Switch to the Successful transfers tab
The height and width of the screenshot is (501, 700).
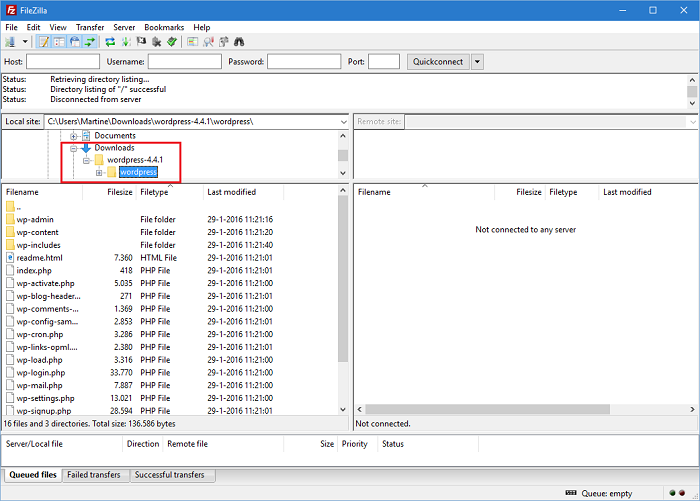tap(170, 475)
